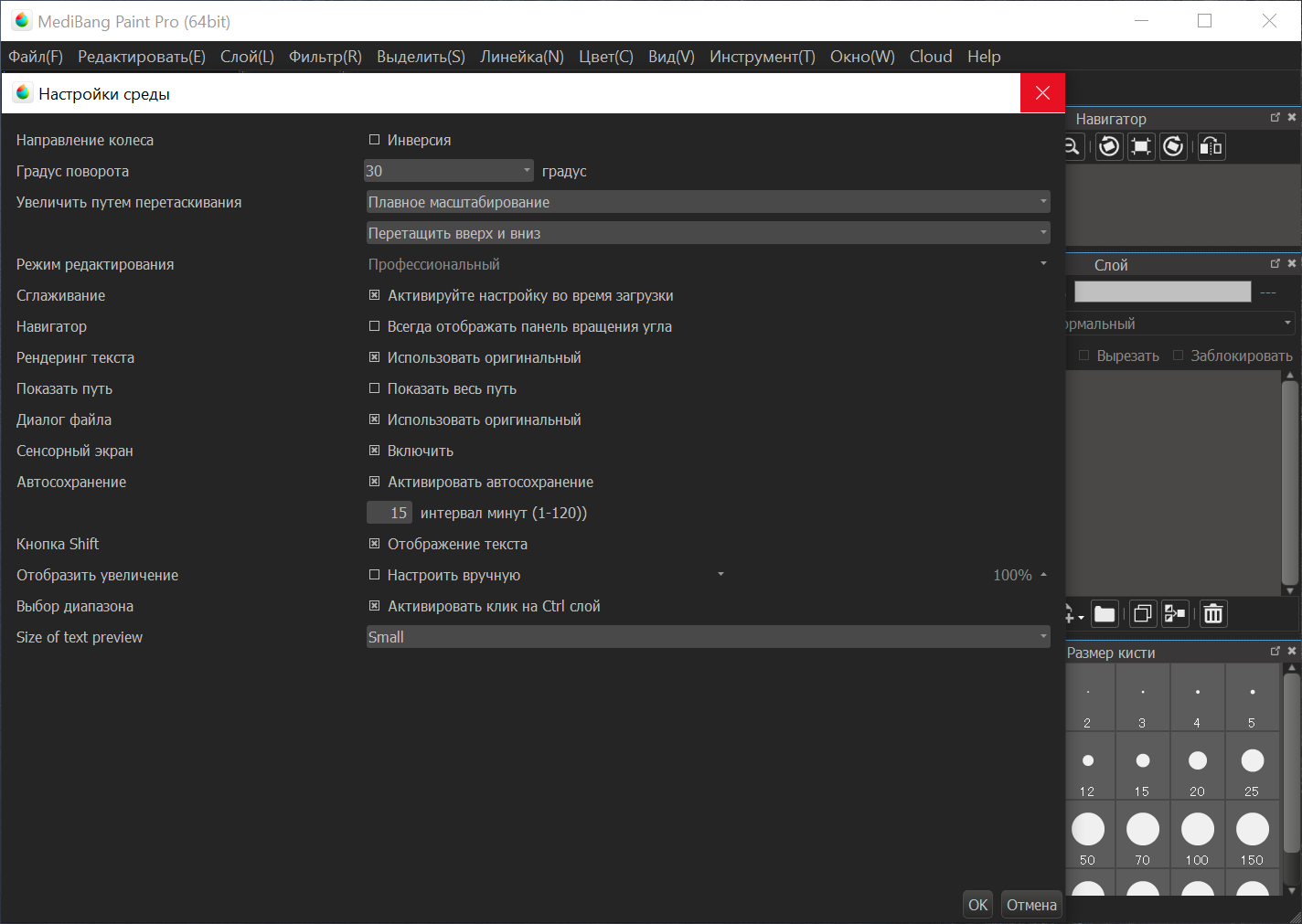Rotate canvas left in Navigator panel
Screen dimensions: 1302x924
[1109, 146]
